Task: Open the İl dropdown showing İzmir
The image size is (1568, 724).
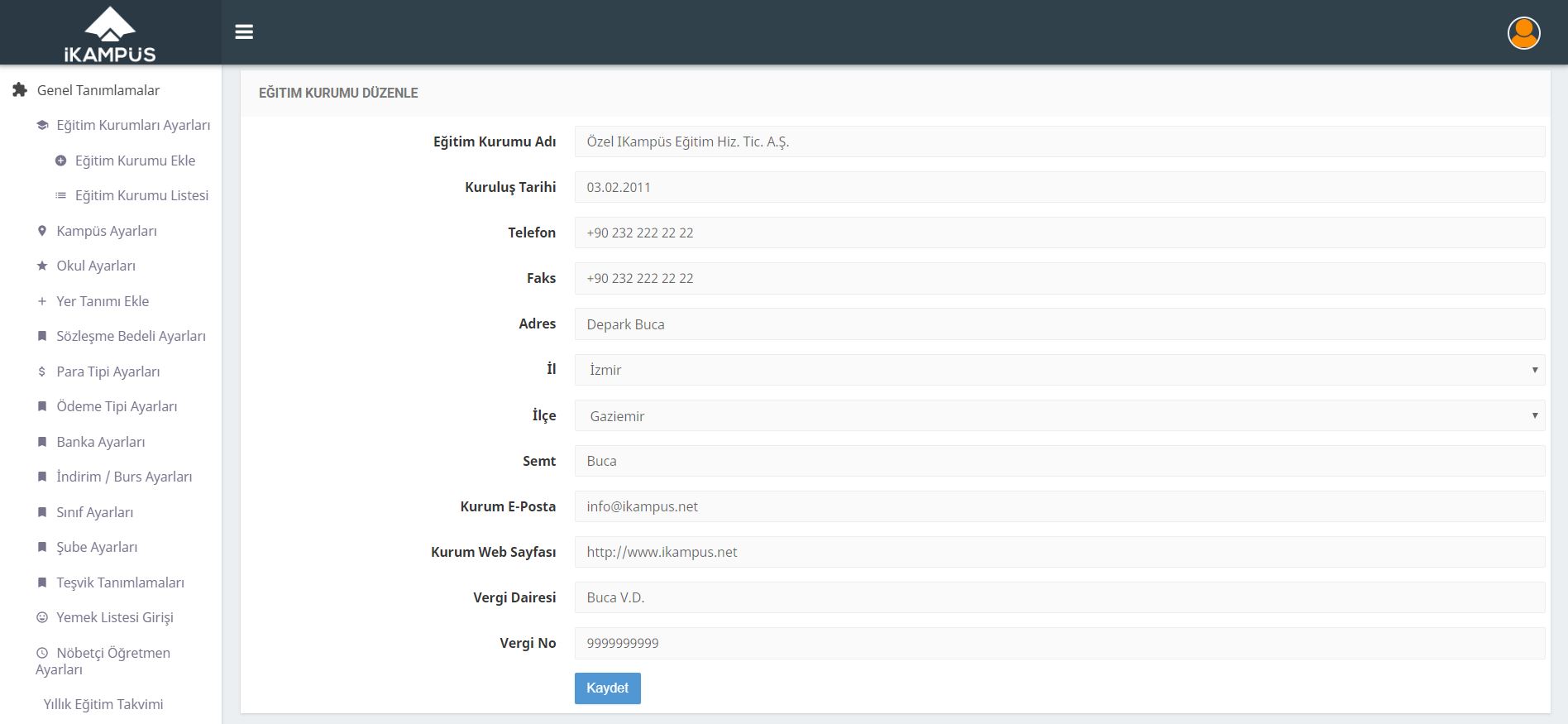Action: pos(1059,370)
